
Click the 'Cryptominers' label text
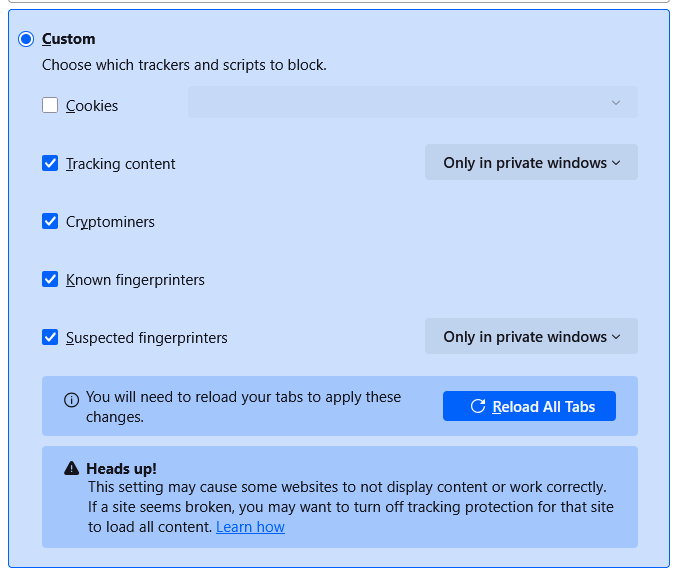pos(110,222)
